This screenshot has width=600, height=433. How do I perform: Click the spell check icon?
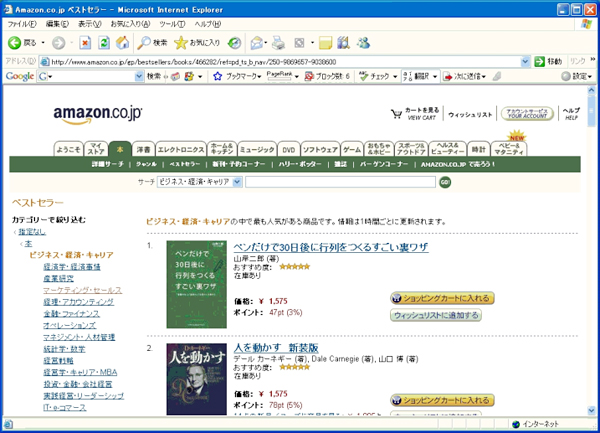click(x=364, y=76)
